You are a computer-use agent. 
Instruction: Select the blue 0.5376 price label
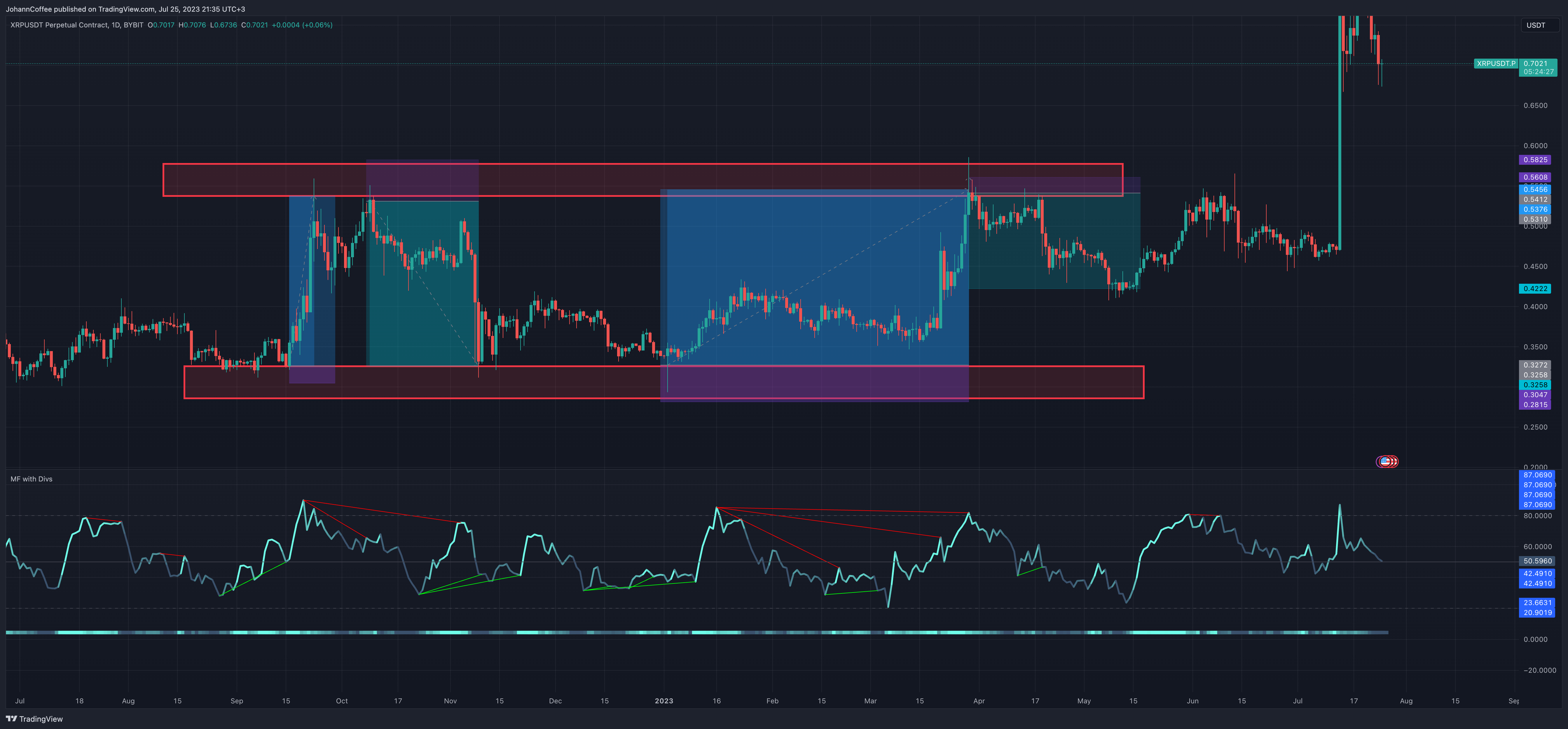[x=1535, y=209]
